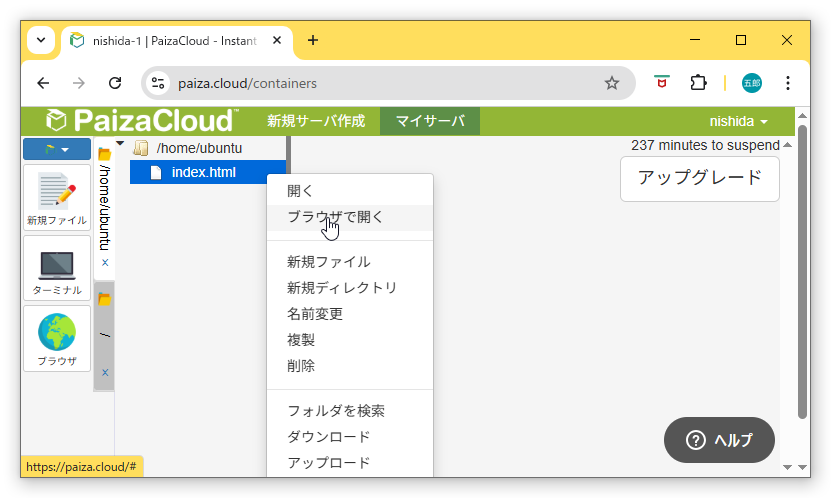Open the 五郎 Chrome profile avatar
Viewport: 831px width, 498px height.
click(x=752, y=83)
